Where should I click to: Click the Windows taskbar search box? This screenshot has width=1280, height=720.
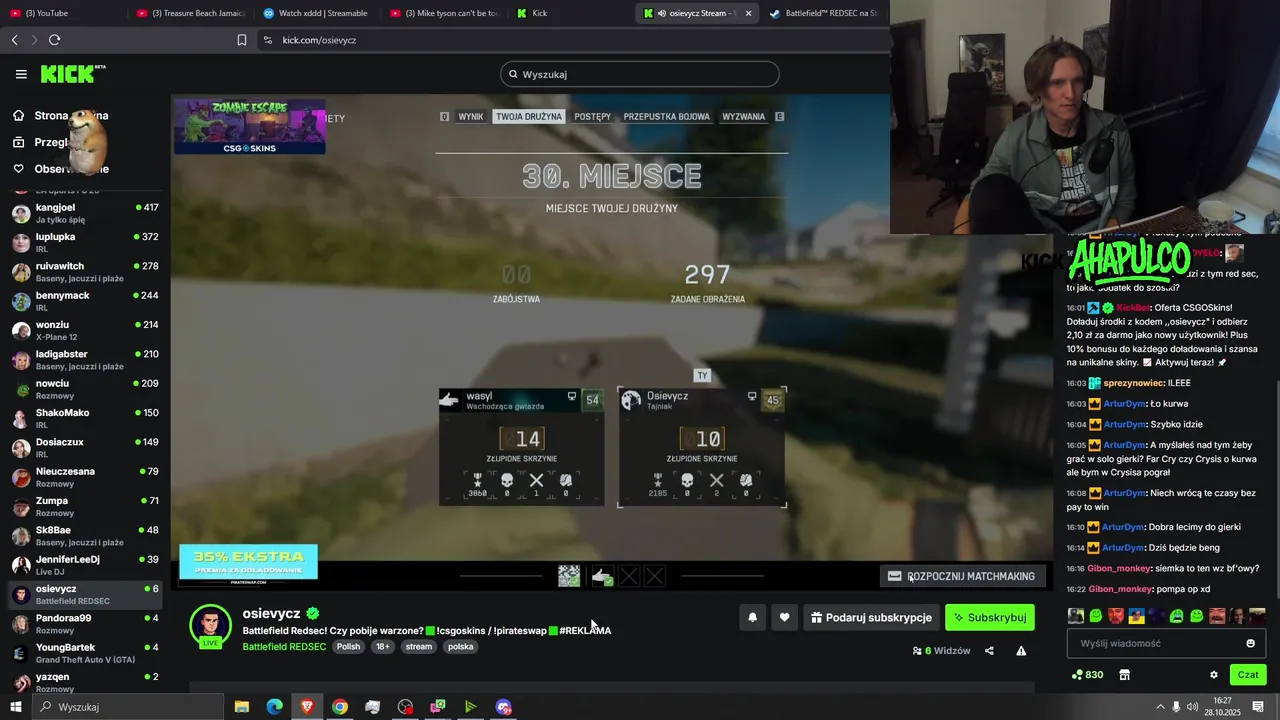coord(127,707)
